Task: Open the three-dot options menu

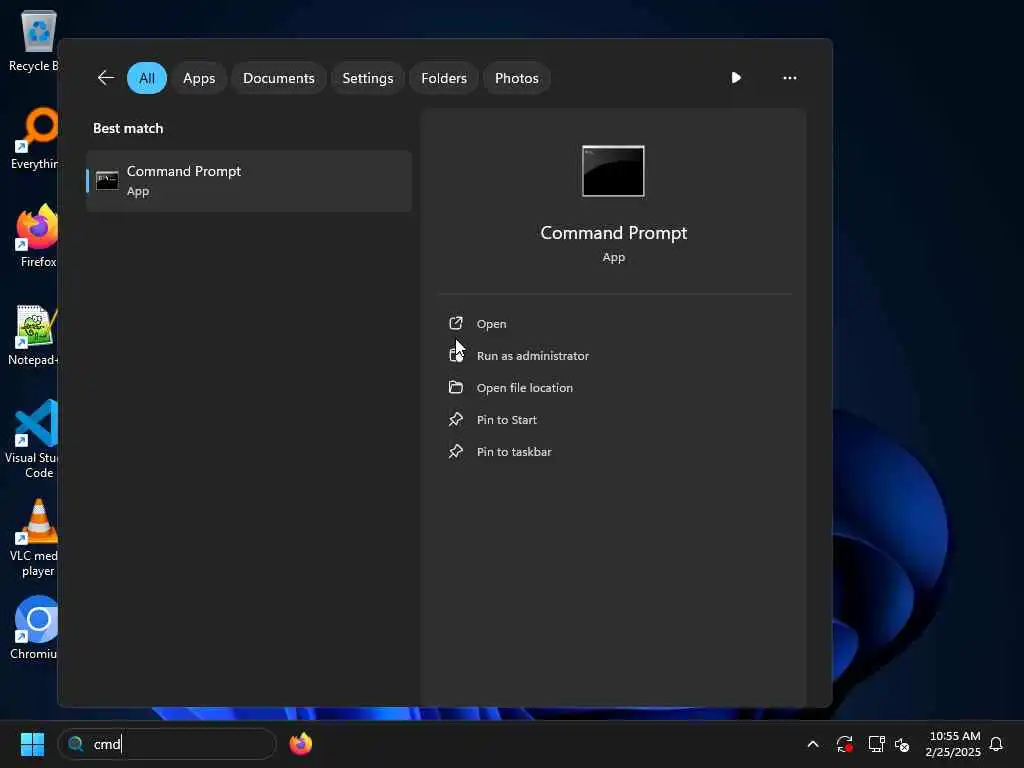Action: [790, 78]
